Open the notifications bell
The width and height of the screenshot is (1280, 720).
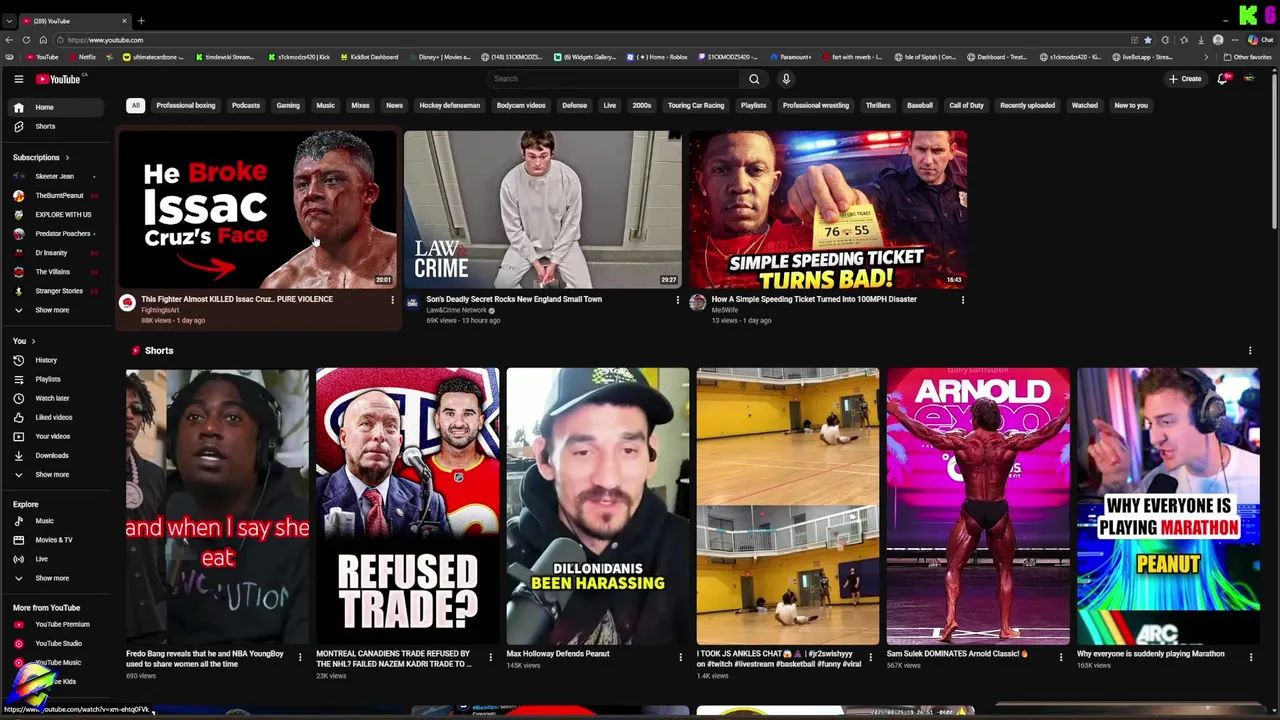pos(1222,79)
